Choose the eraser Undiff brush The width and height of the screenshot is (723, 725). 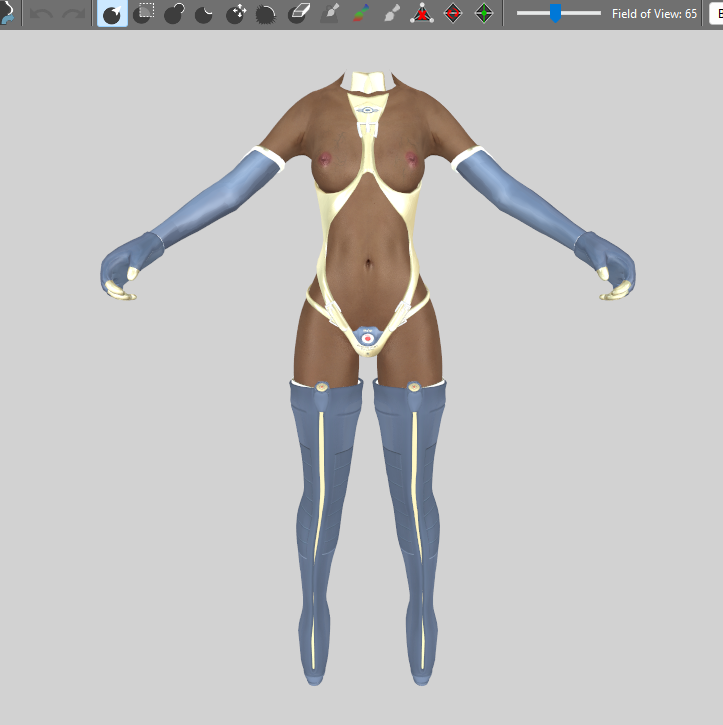pos(298,14)
